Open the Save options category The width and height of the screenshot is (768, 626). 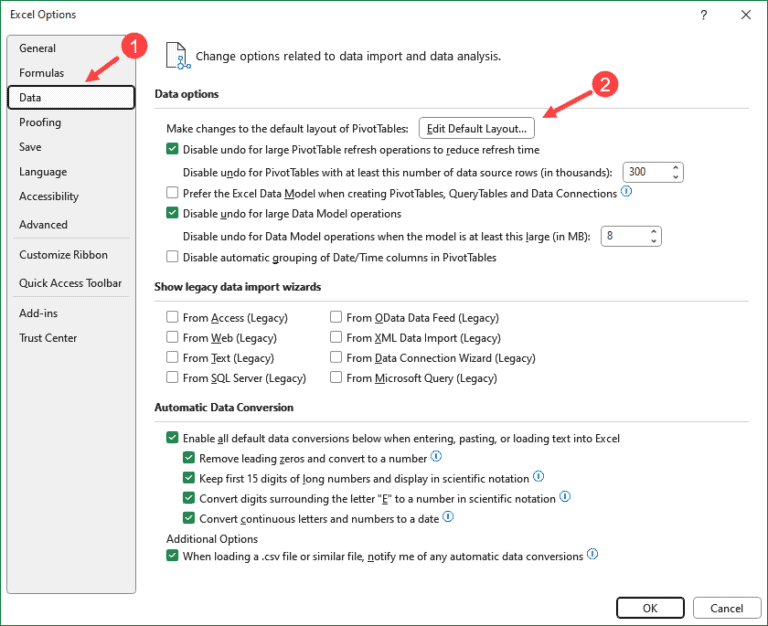coord(71,147)
